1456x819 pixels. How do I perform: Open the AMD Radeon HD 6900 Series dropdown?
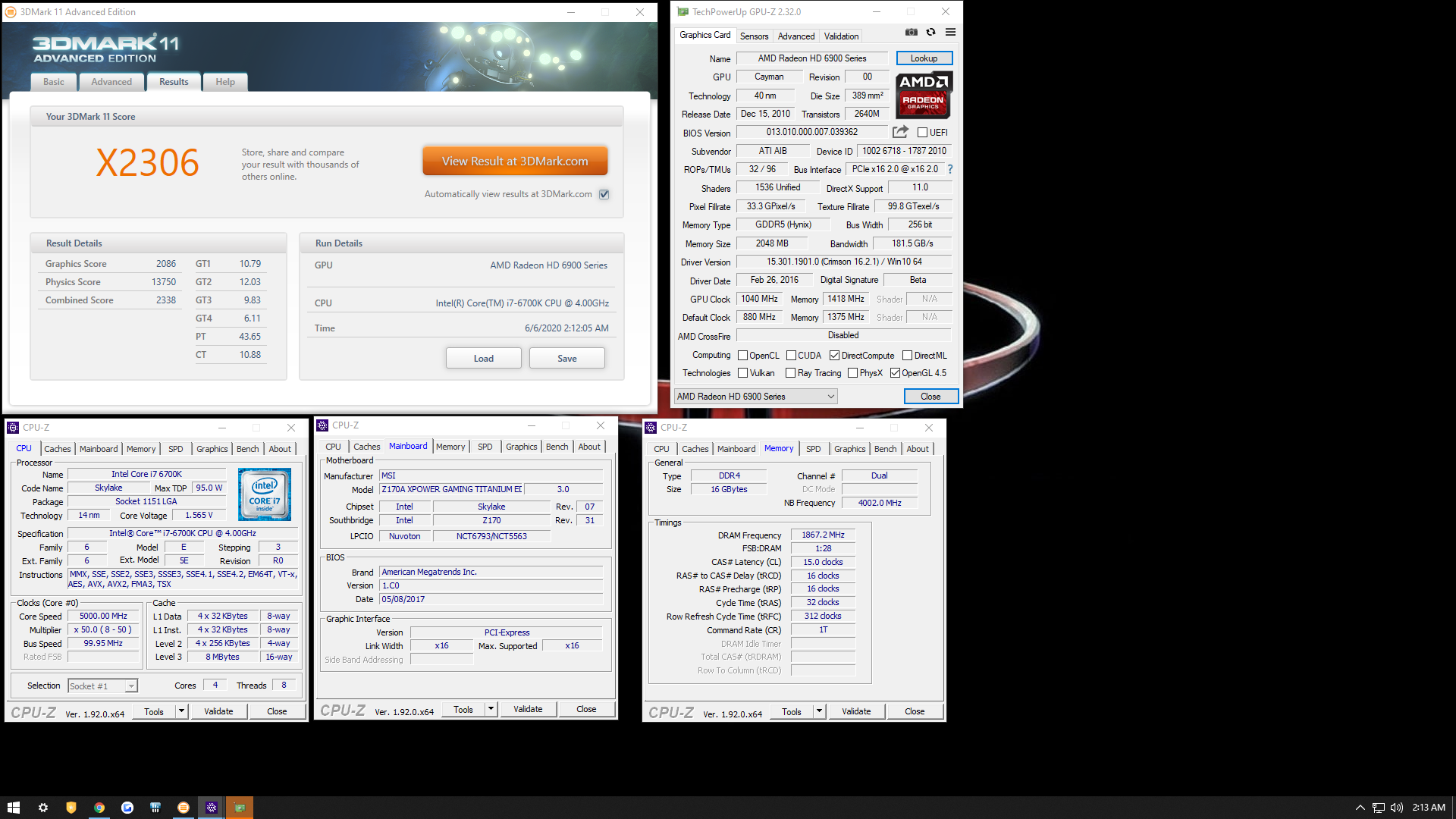click(755, 397)
